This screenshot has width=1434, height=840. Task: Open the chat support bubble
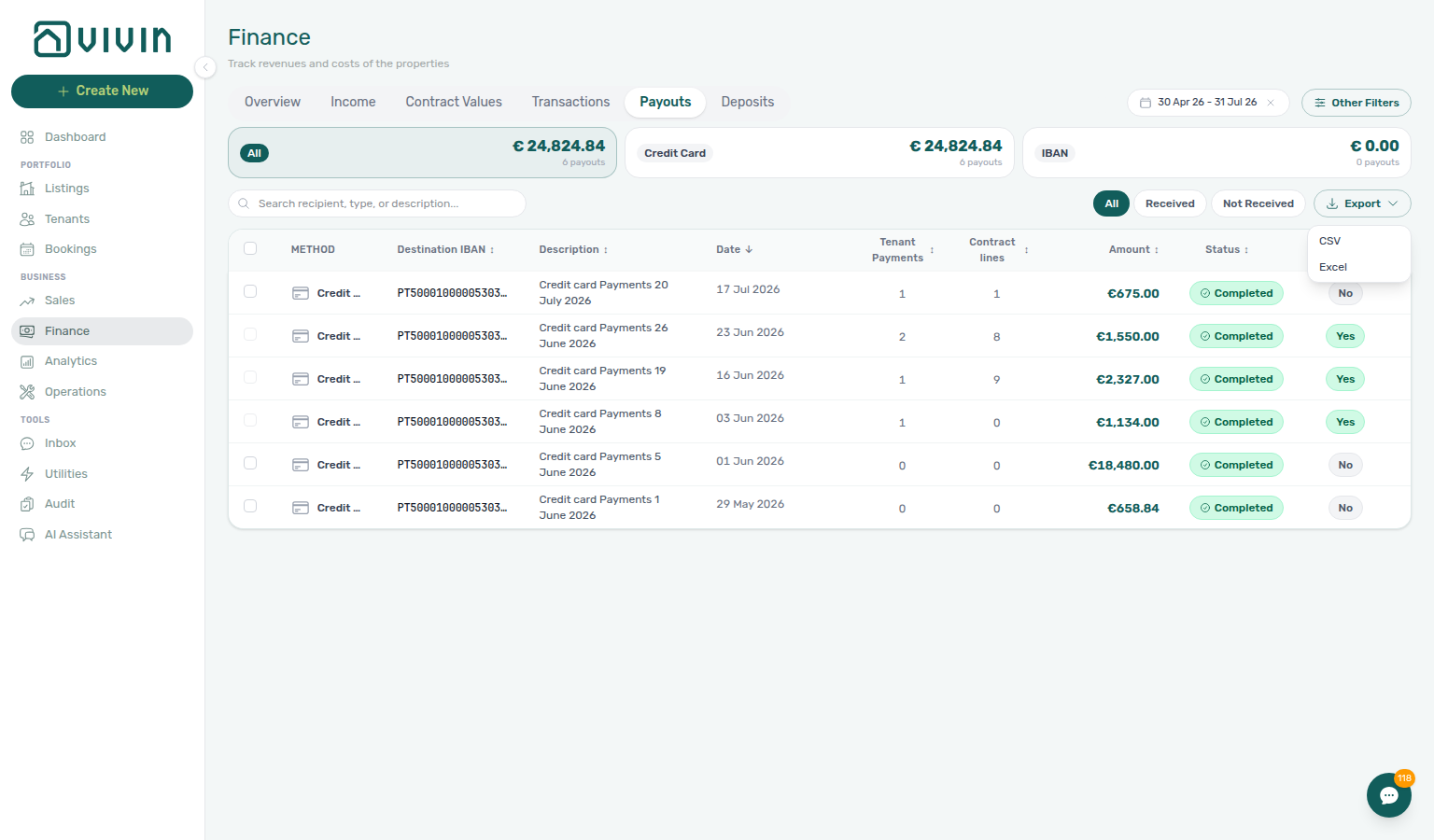[x=1389, y=795]
